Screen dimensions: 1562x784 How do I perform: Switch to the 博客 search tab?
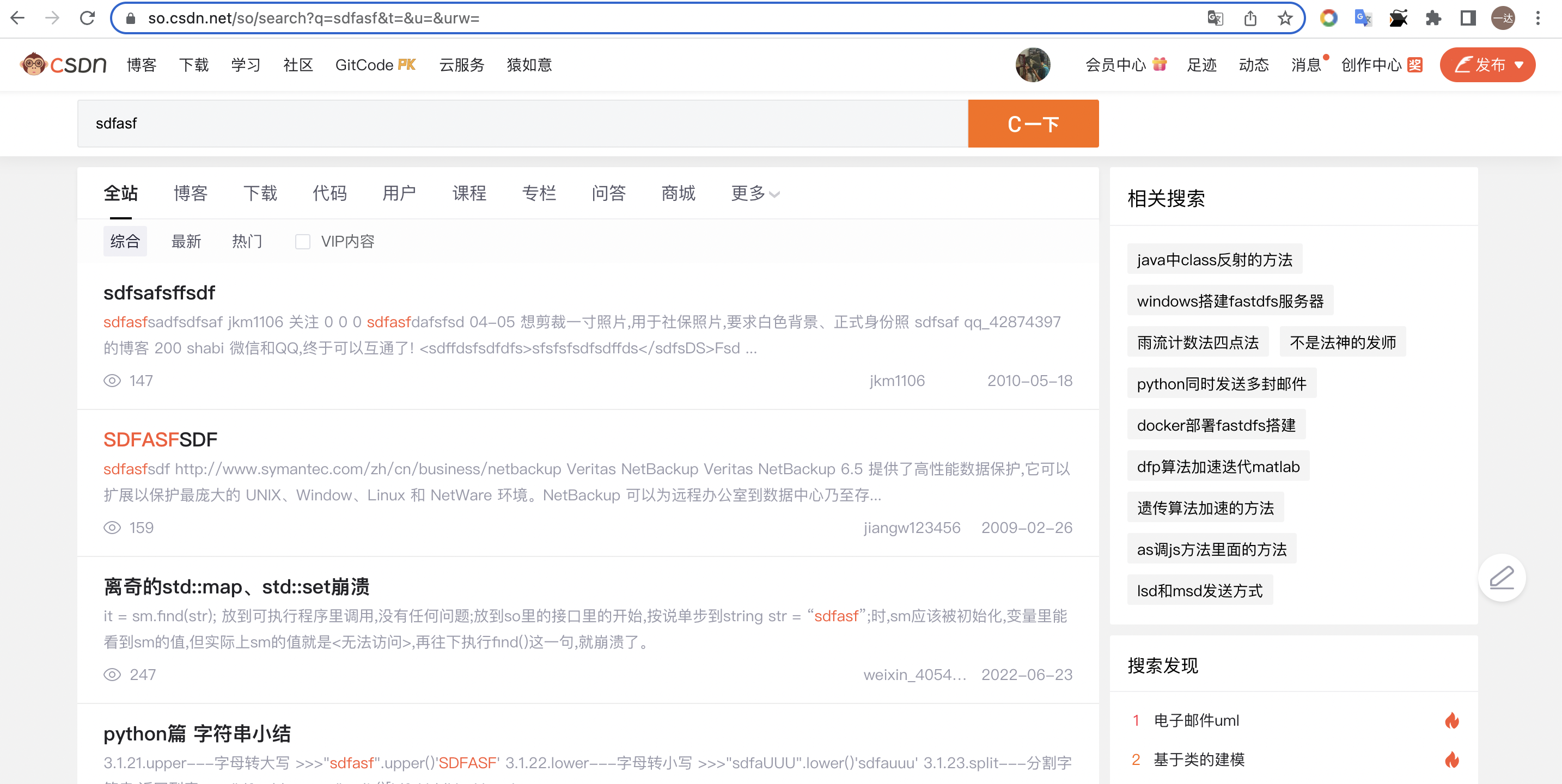191,193
